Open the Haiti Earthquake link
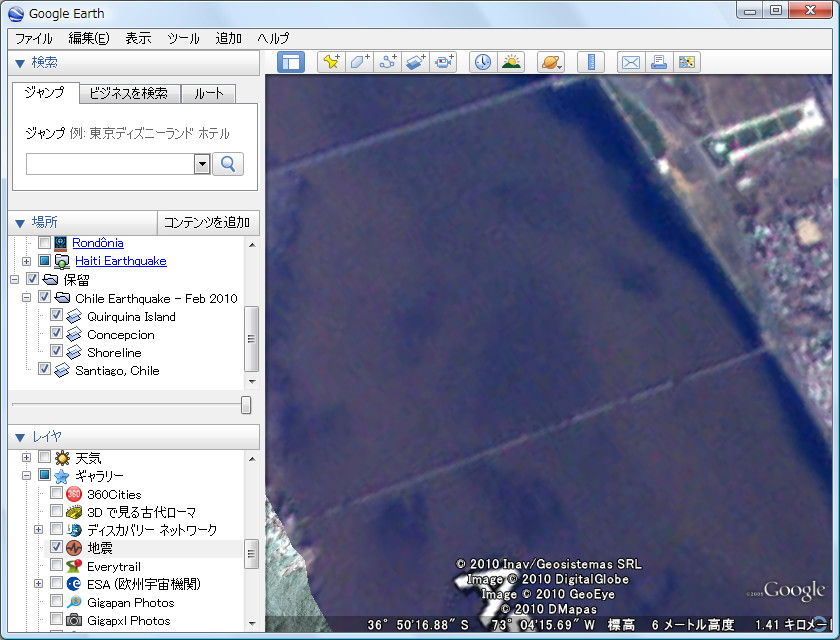The image size is (840, 640). [121, 261]
